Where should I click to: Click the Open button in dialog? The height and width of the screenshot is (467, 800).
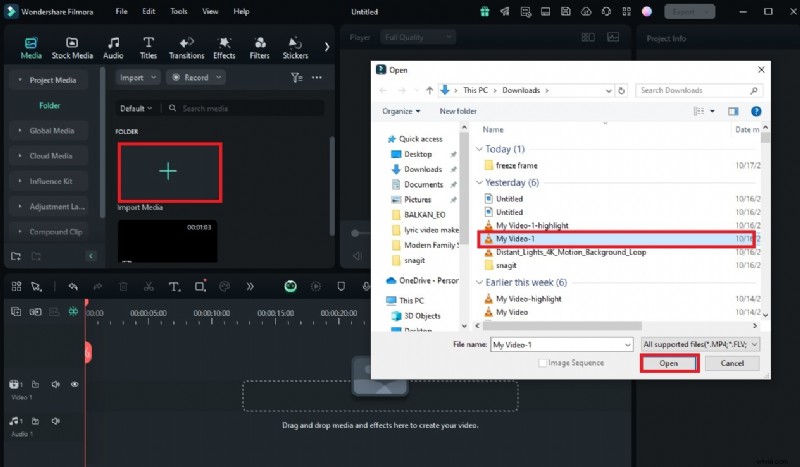[x=669, y=363]
